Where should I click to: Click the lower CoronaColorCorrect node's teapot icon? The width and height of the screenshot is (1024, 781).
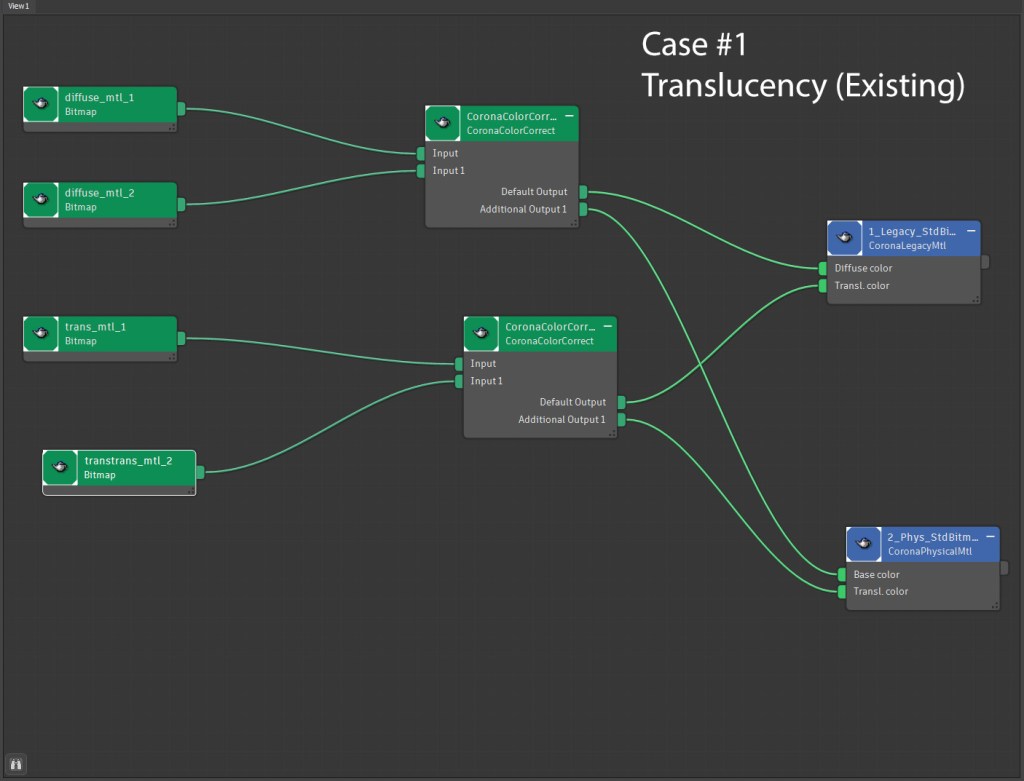[481, 334]
